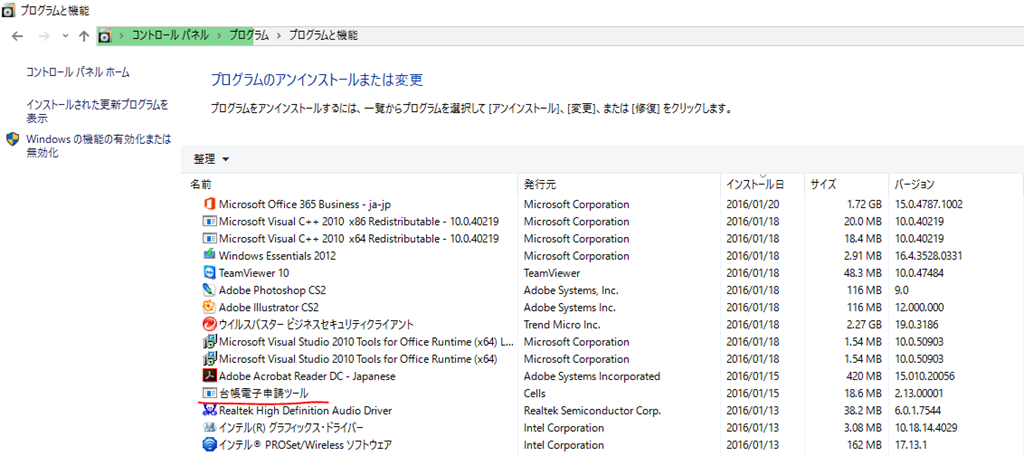Screen dimensions: 1024x456
Task: Click the shield icon beside Windows の機能の有効化
Action: (12, 139)
